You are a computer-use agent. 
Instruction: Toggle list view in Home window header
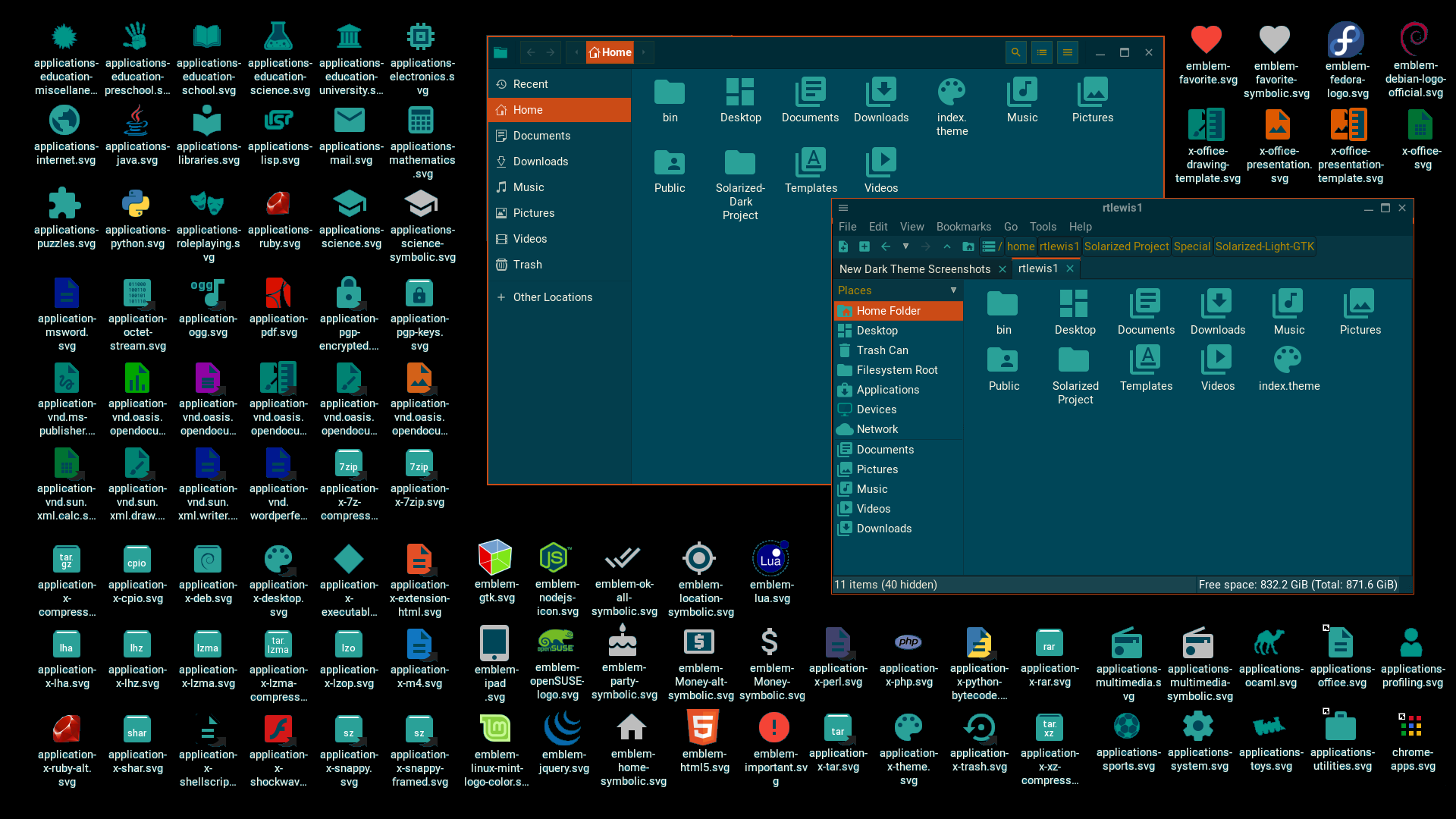[x=1041, y=52]
